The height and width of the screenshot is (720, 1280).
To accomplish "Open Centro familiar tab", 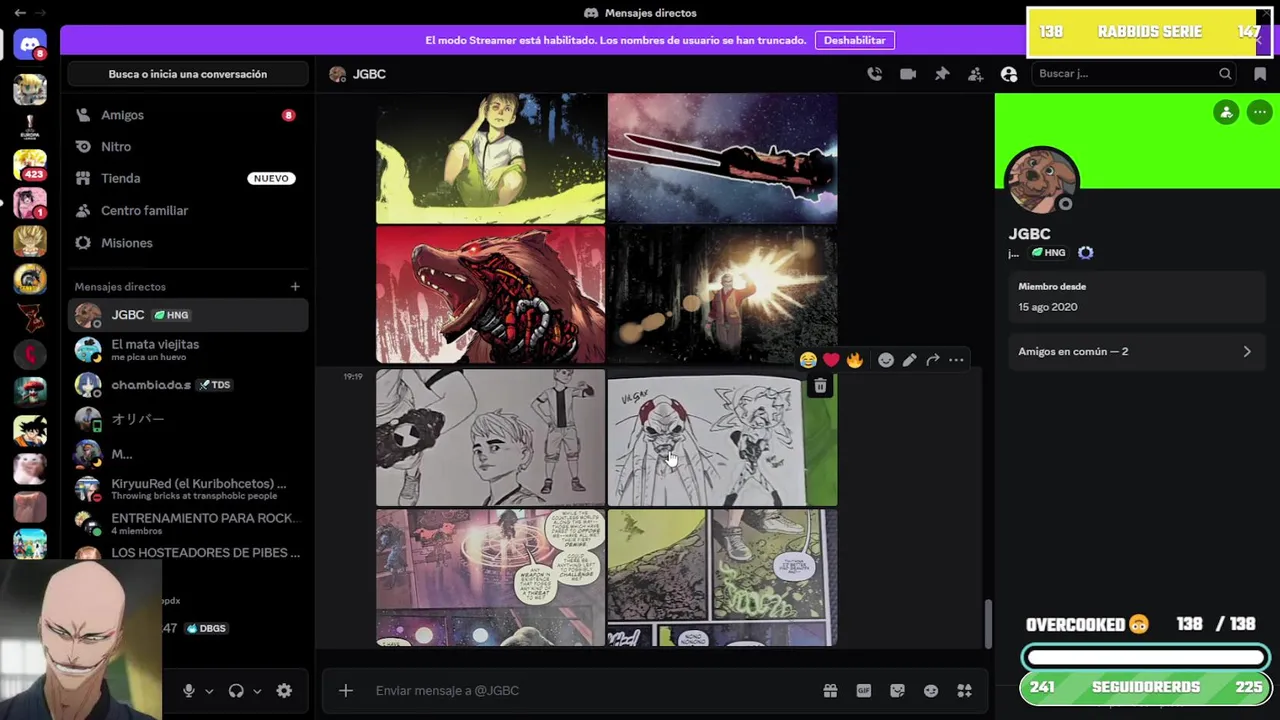I will click(188, 211).
